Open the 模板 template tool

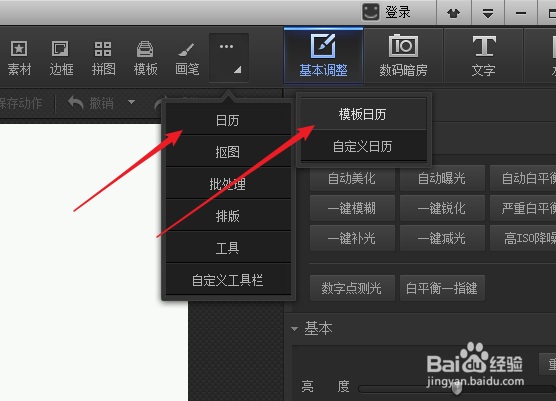[x=145, y=58]
